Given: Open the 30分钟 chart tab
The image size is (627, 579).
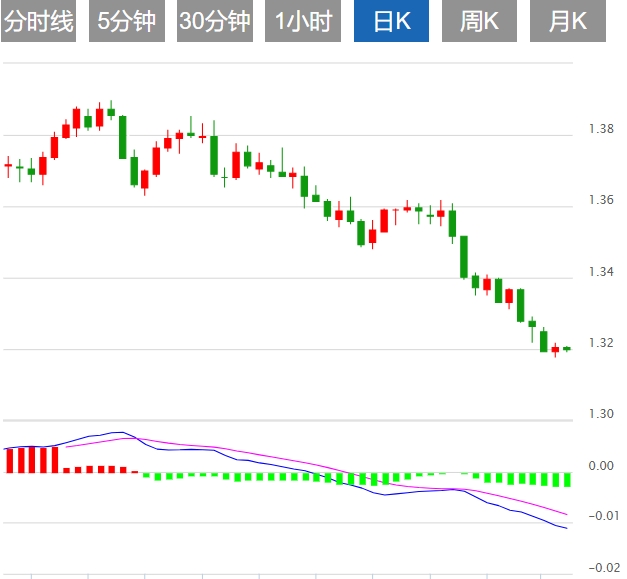Looking at the screenshot, I should (x=214, y=22).
